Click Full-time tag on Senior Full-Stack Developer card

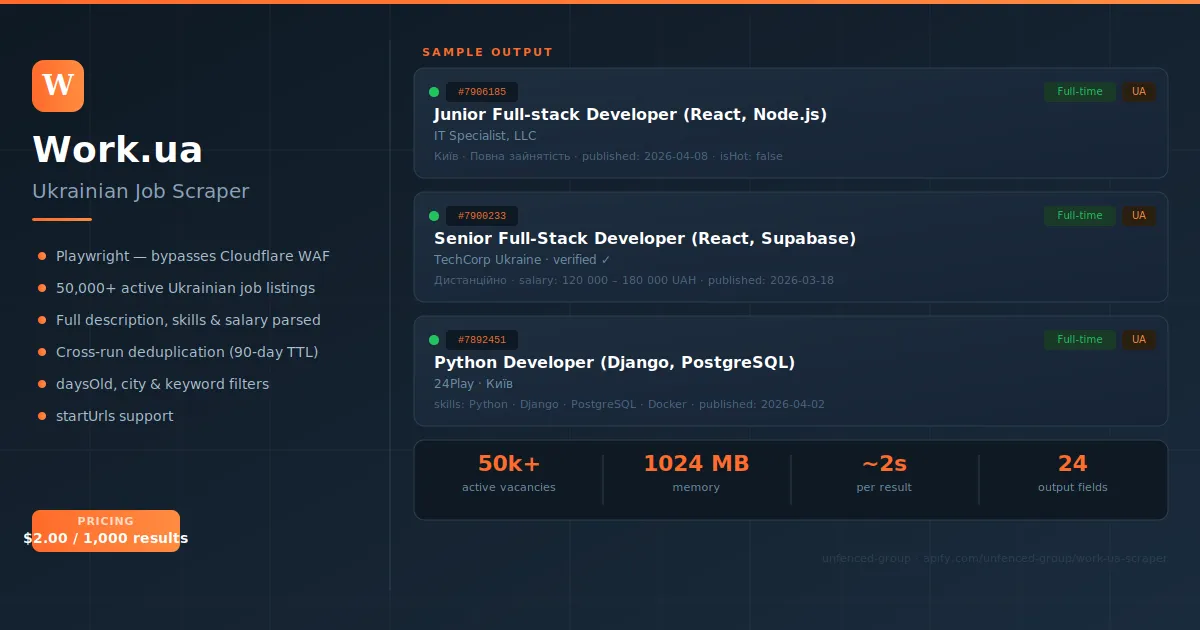click(x=1080, y=216)
